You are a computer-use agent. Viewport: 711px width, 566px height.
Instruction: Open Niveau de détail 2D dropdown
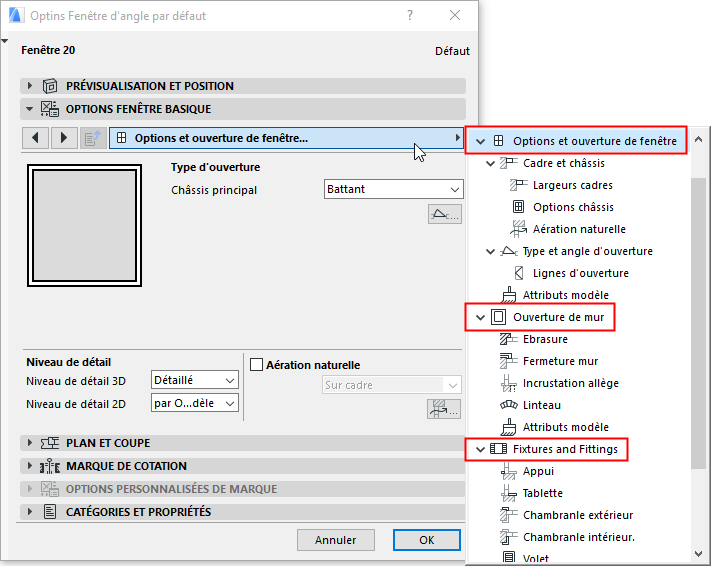pyautogui.click(x=195, y=403)
